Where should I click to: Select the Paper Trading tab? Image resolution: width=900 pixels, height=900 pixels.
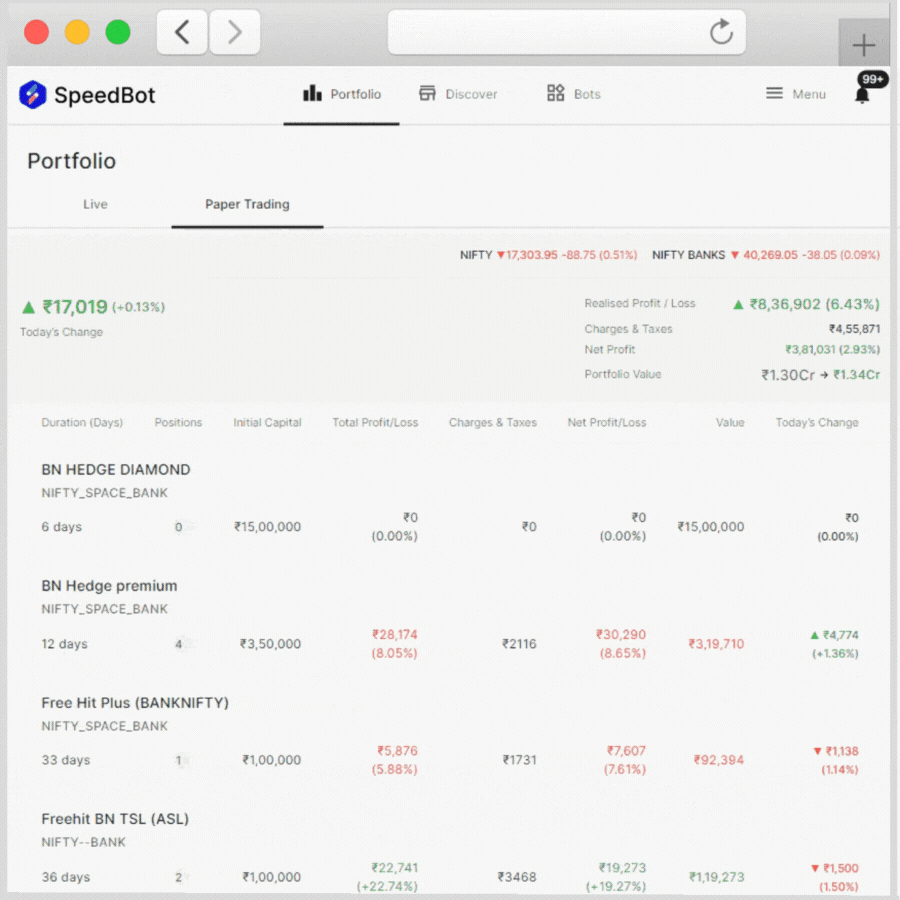coord(247,204)
